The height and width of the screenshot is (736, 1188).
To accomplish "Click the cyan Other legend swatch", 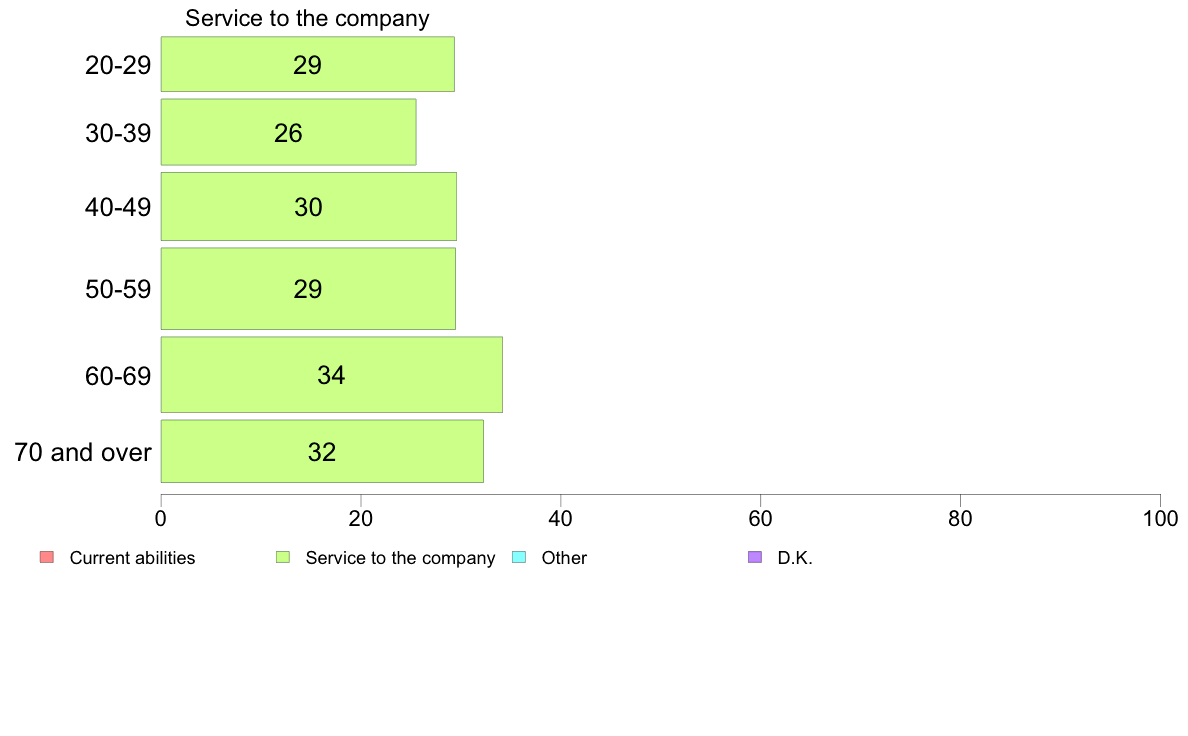I will pyautogui.click(x=519, y=557).
